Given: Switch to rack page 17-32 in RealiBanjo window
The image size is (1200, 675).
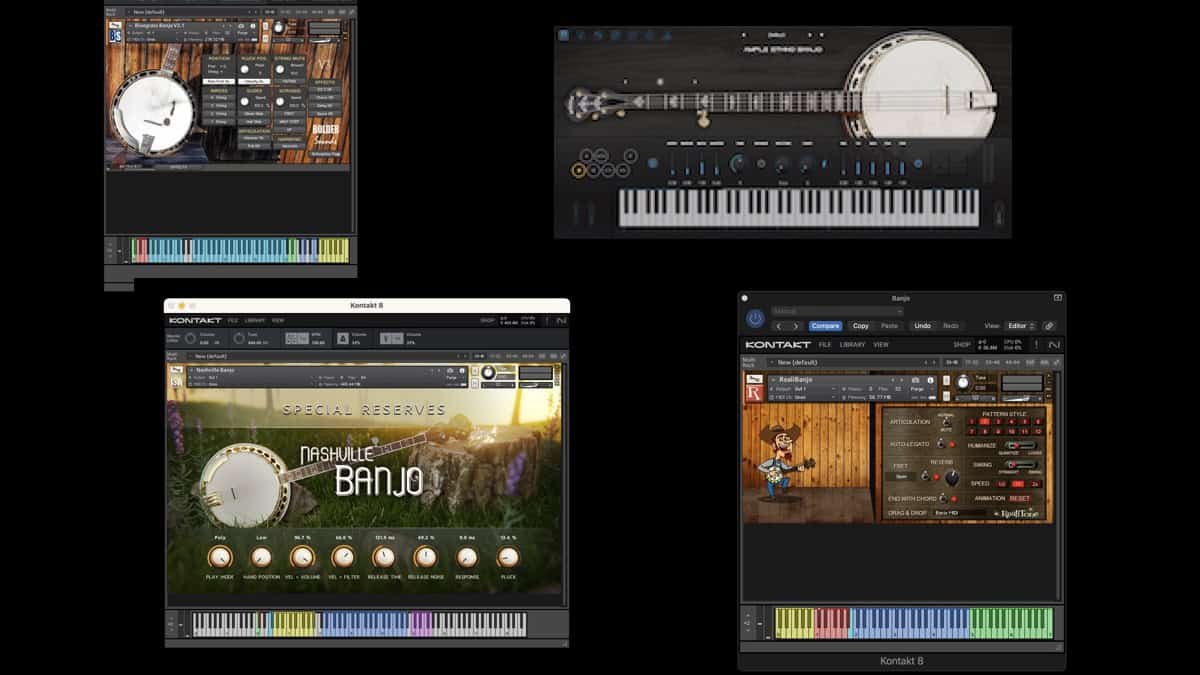Looking at the screenshot, I should pos(972,363).
